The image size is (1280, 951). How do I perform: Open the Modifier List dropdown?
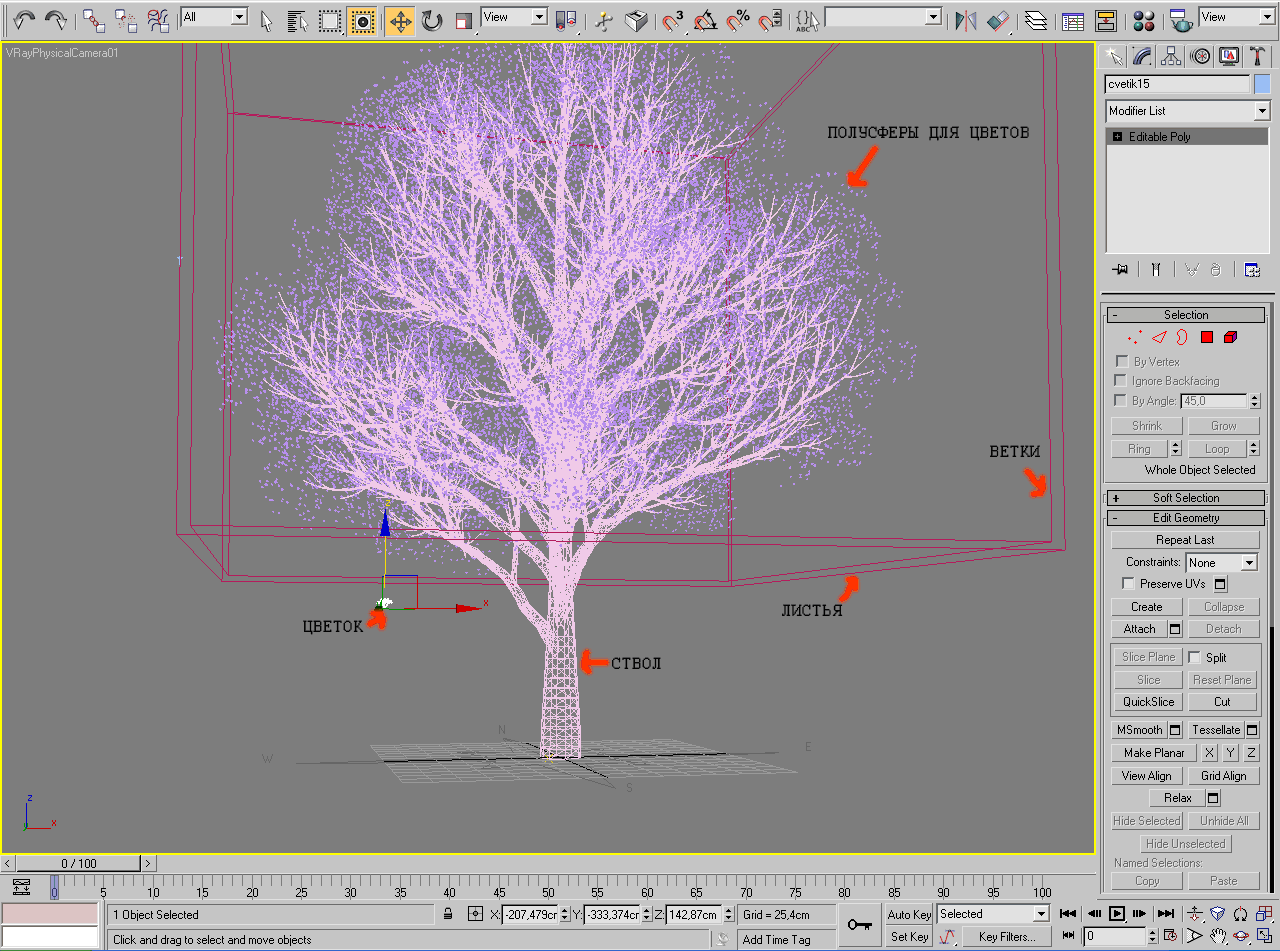click(1187, 111)
